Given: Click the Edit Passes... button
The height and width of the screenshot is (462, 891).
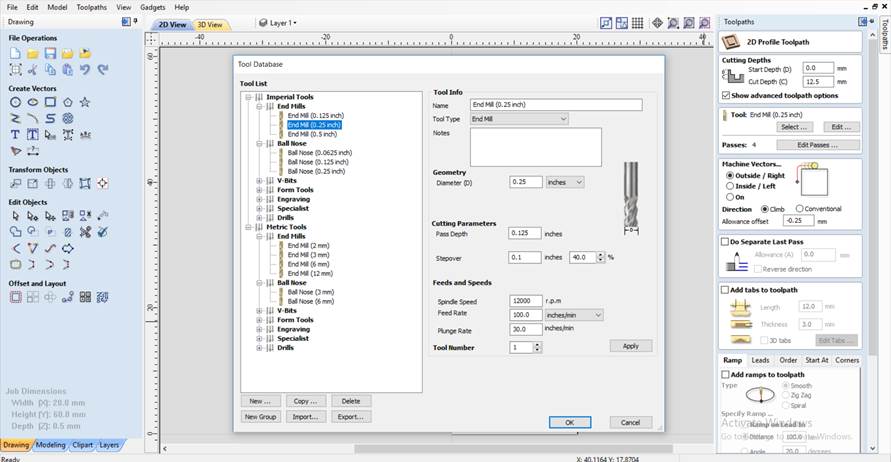Looking at the screenshot, I should tap(818, 145).
